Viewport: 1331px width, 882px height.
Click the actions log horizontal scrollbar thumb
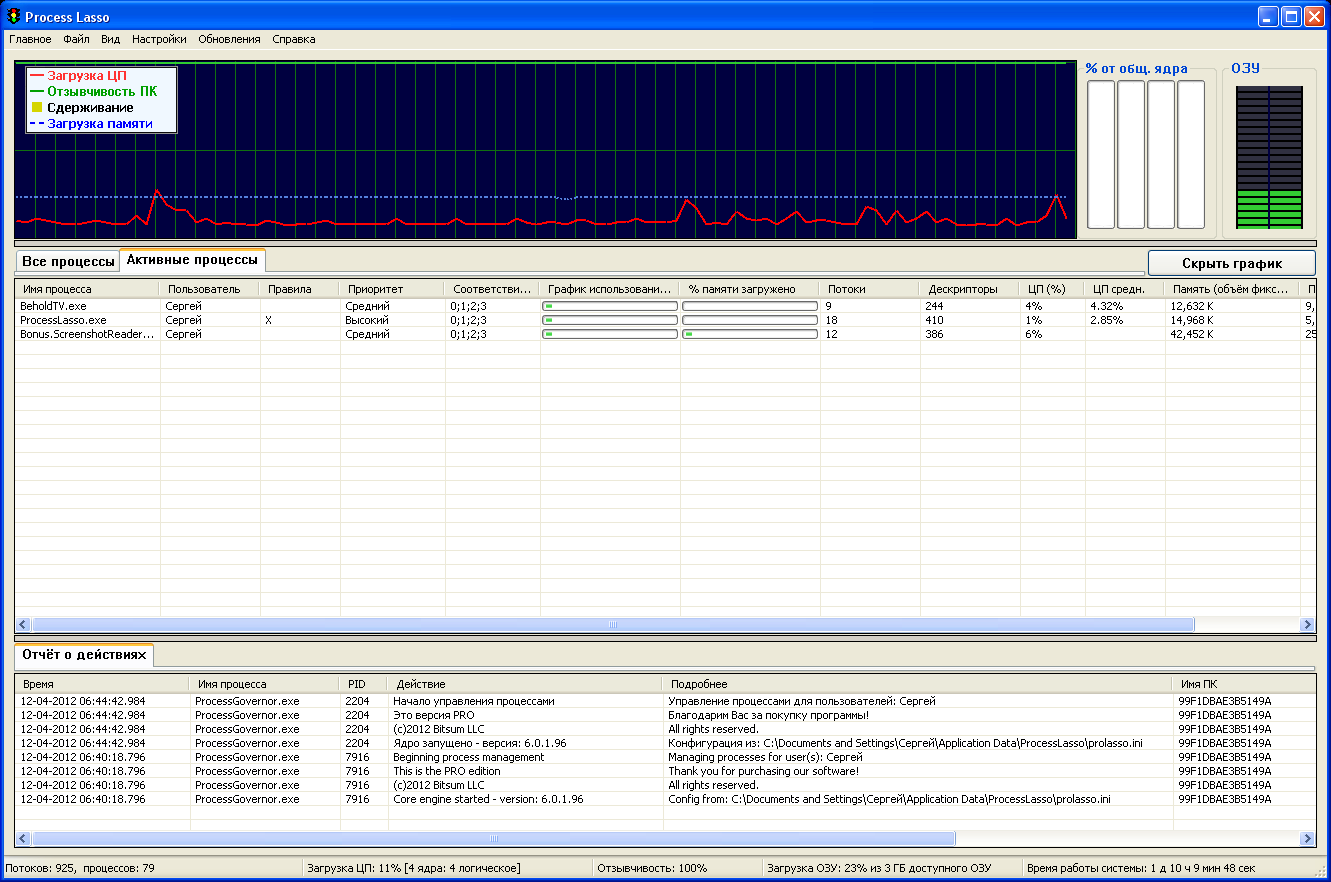coord(493,838)
